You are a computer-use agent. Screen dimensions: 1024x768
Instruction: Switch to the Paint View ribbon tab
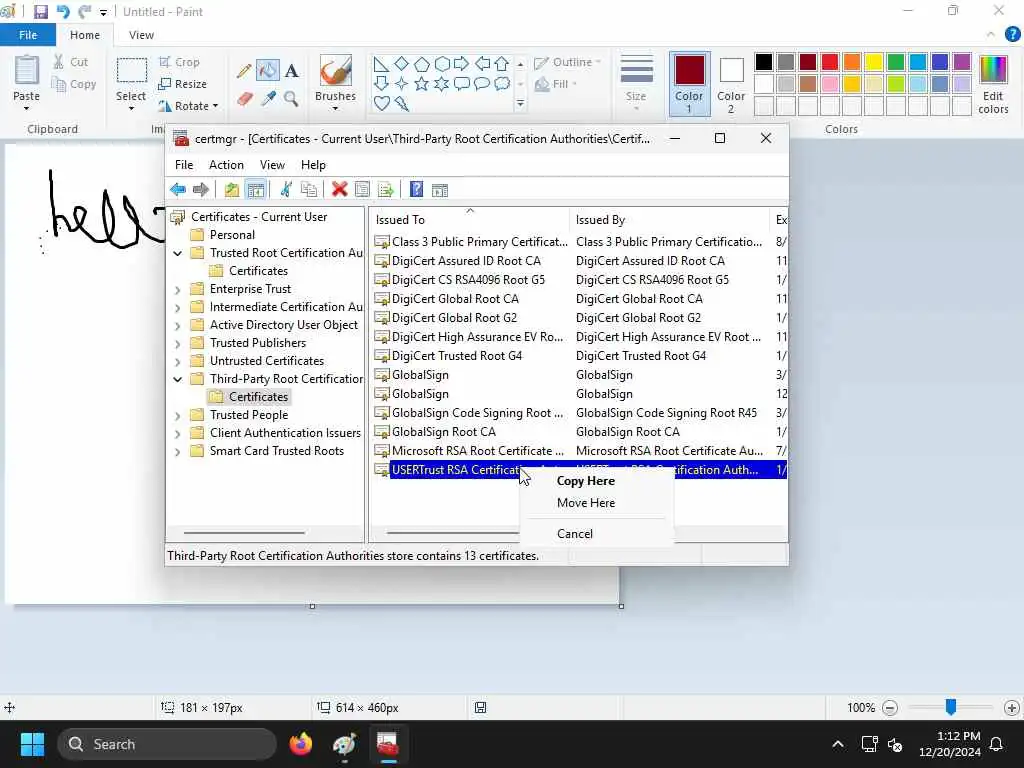point(141,35)
